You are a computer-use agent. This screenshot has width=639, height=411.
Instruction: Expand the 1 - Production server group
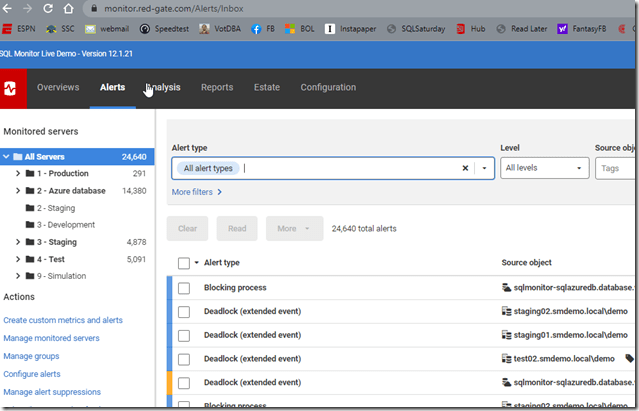point(18,174)
